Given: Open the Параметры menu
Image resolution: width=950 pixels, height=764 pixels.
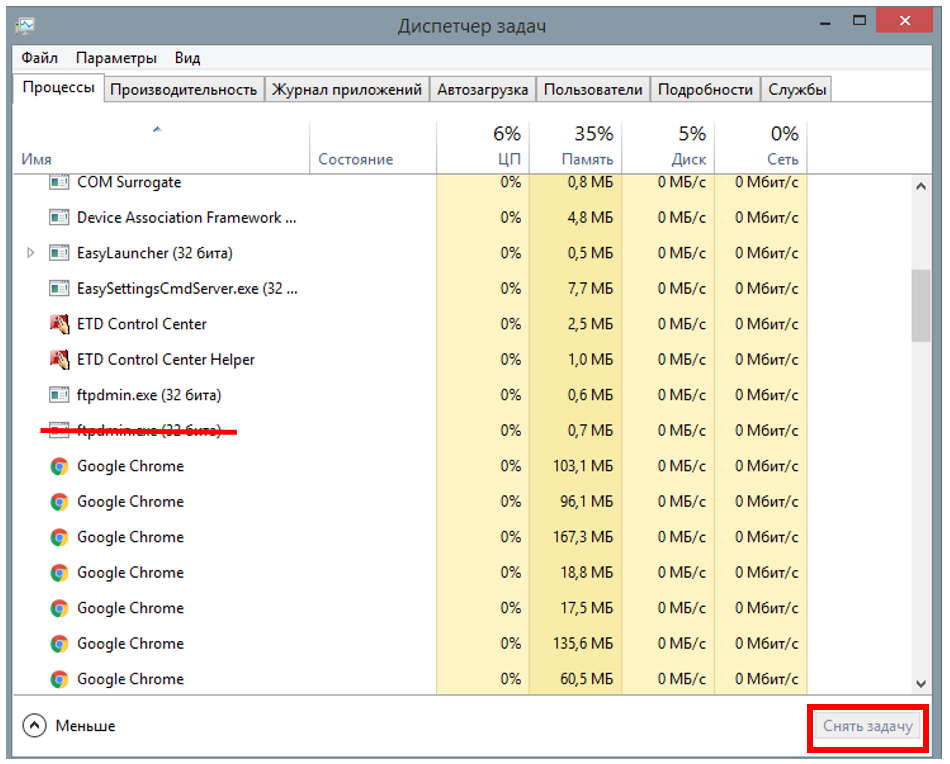Looking at the screenshot, I should [116, 58].
